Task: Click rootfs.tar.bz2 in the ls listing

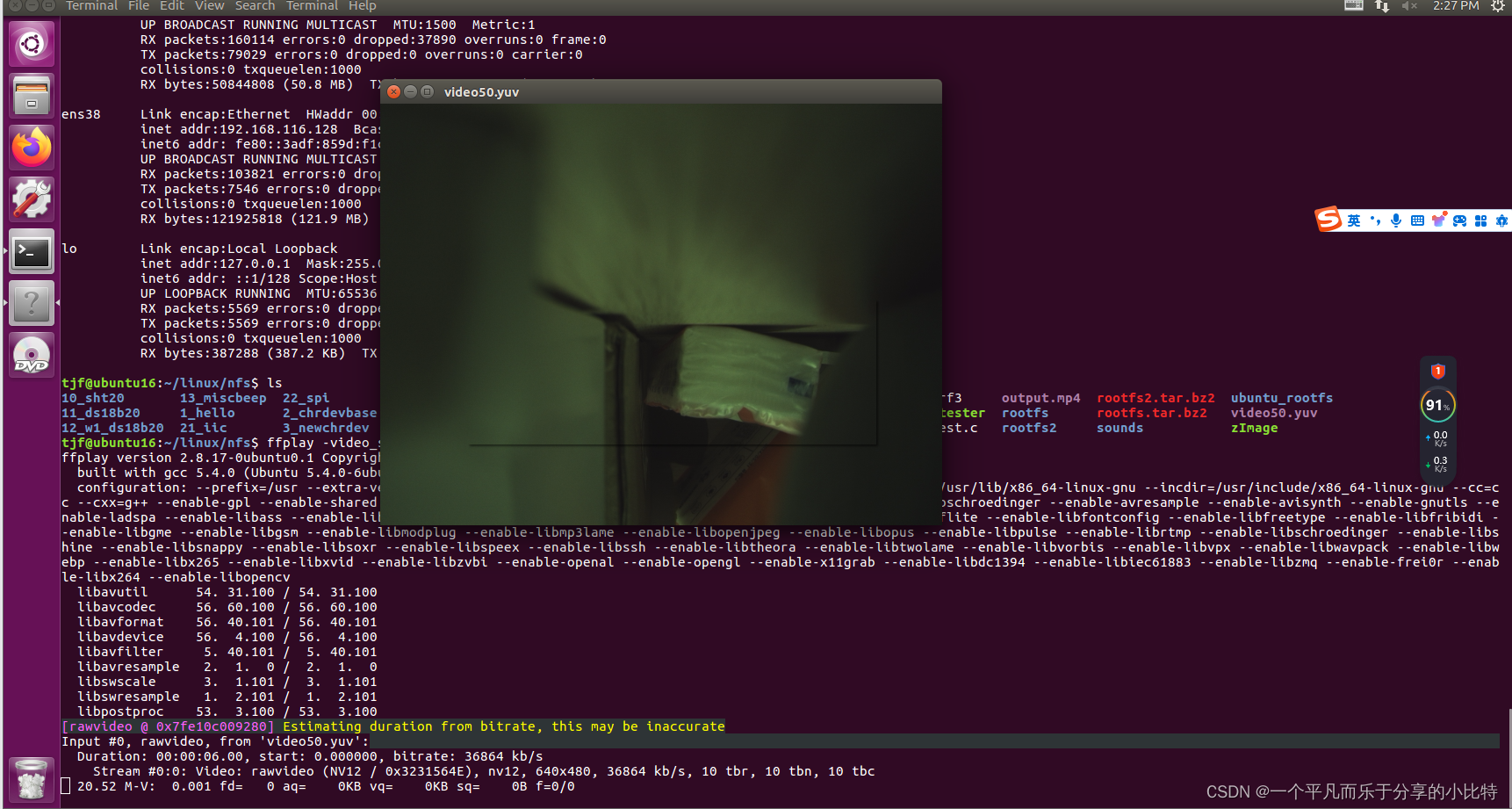Action: pos(1151,413)
